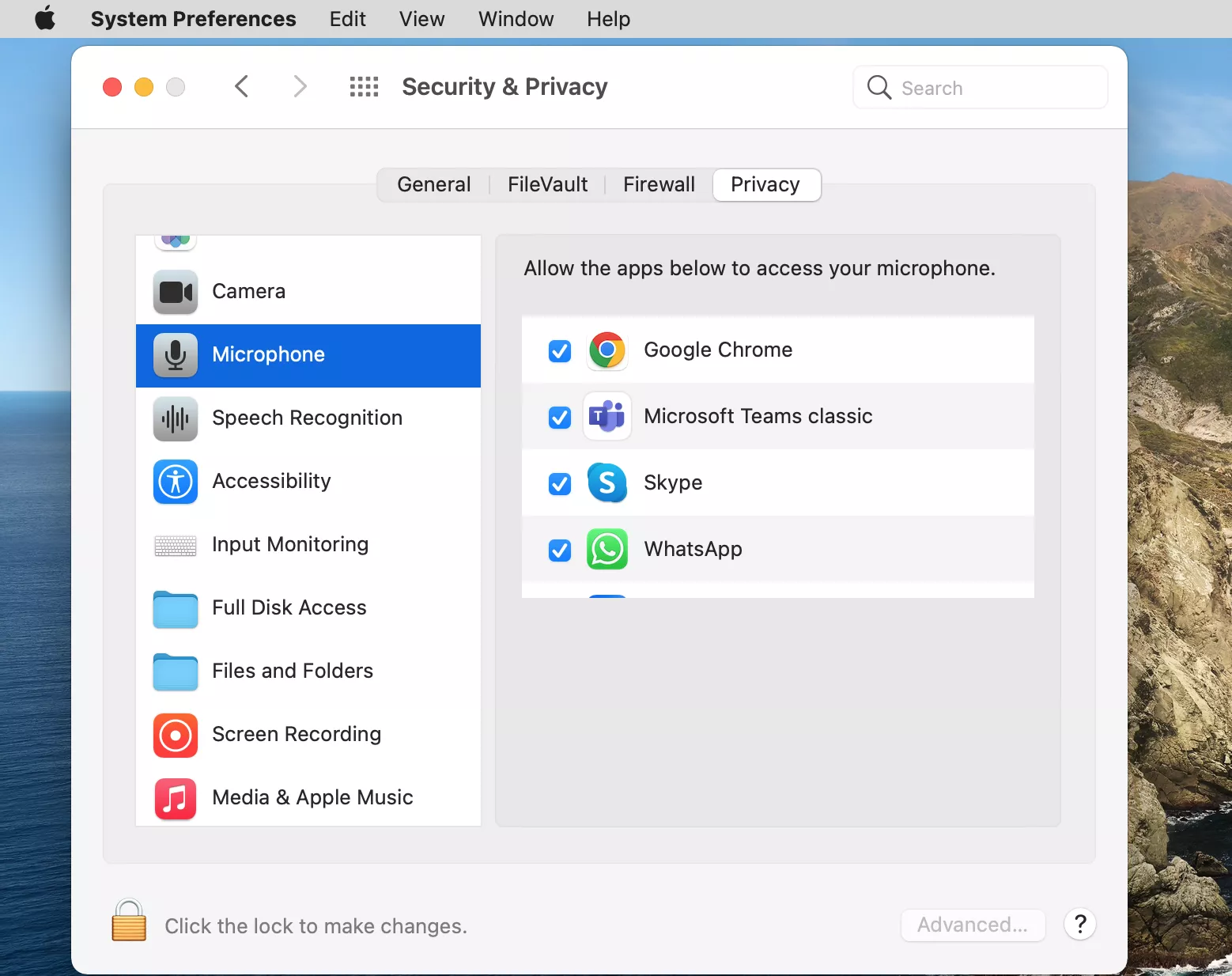Click the Skype name text
Image resolution: width=1232 pixels, height=976 pixels.
tap(673, 482)
